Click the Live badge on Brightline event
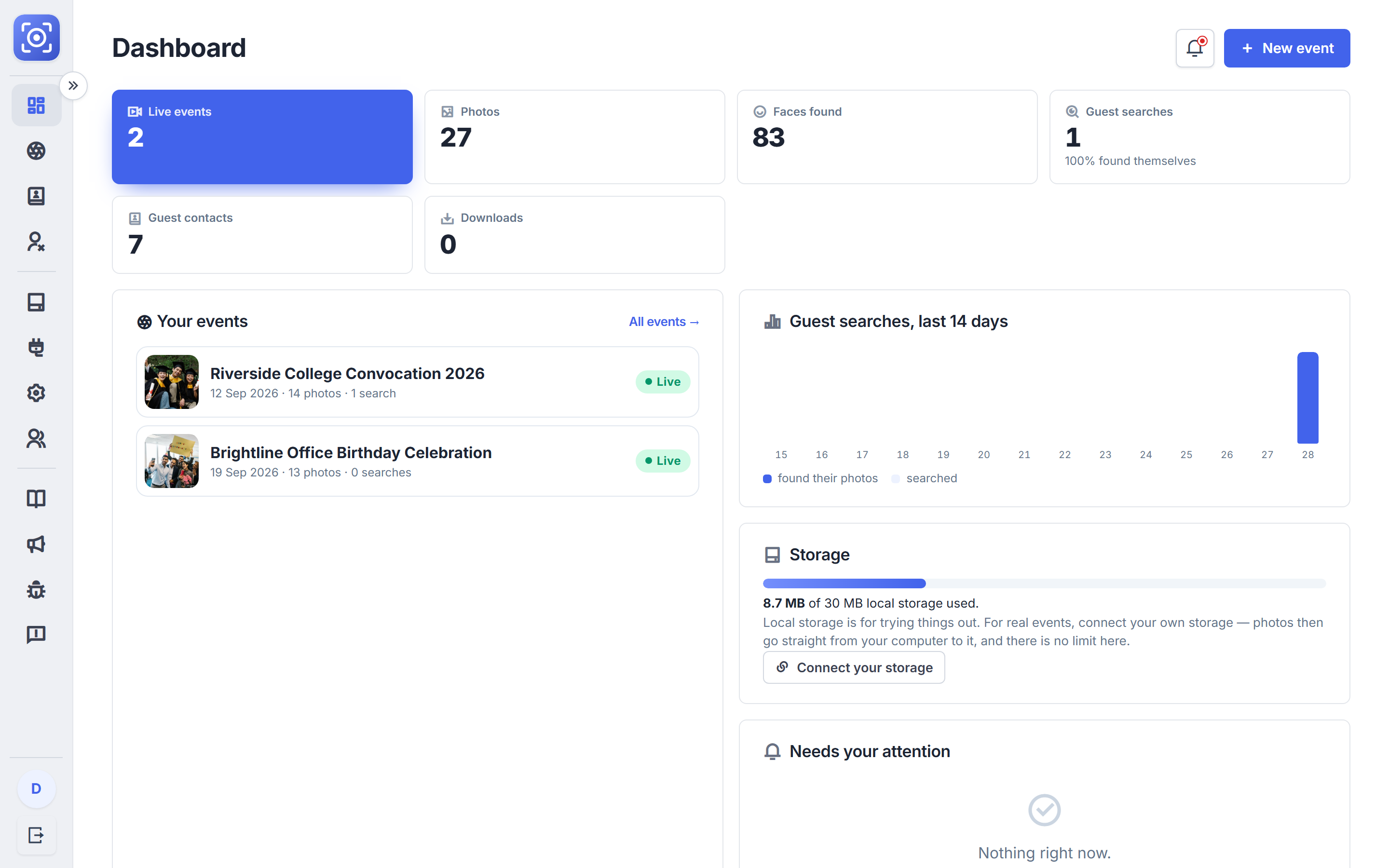 [x=662, y=461]
